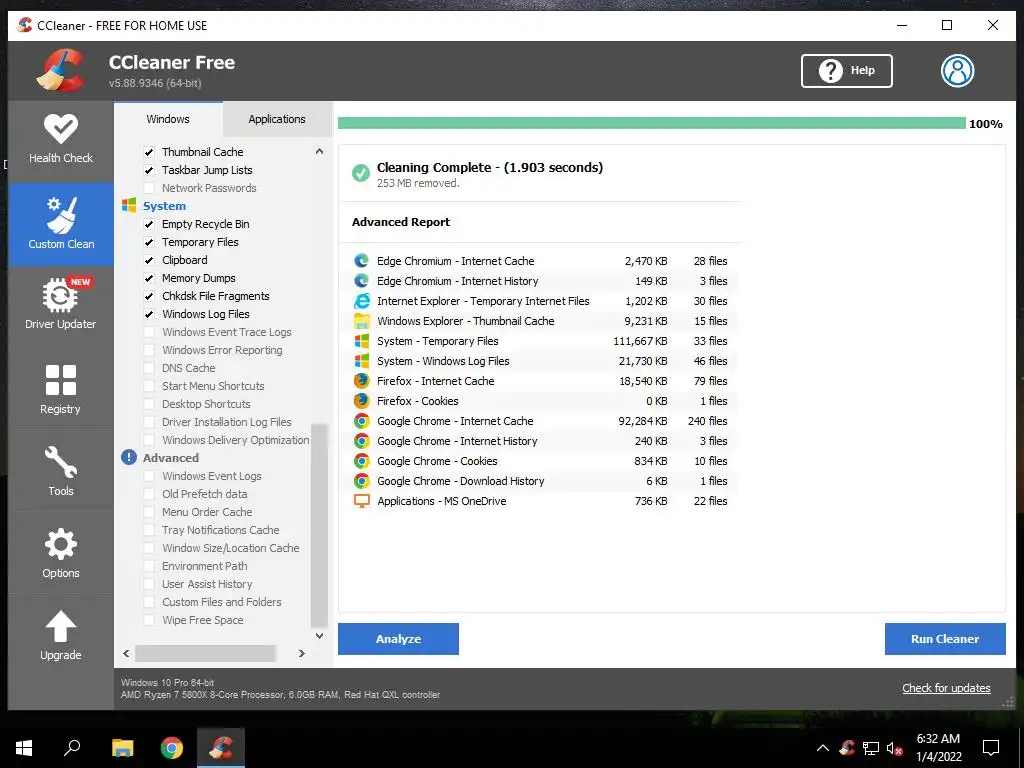Click the CCleaner system tray icon
The image size is (1024, 768).
click(847, 748)
